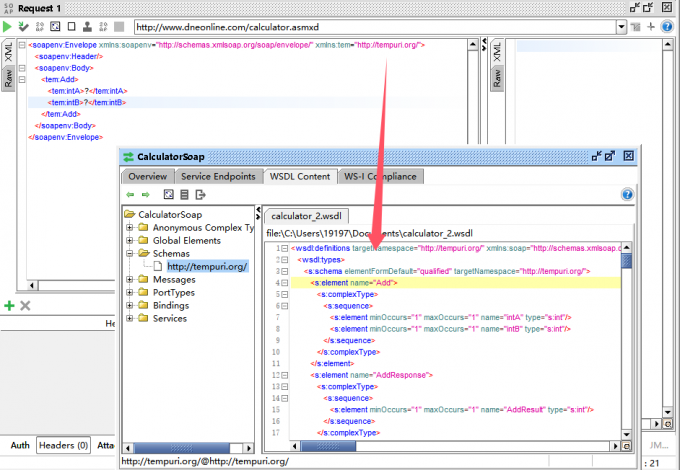Expand the Bindings tree node
Screen dimensions: 680x470
pyautogui.click(x=129, y=305)
